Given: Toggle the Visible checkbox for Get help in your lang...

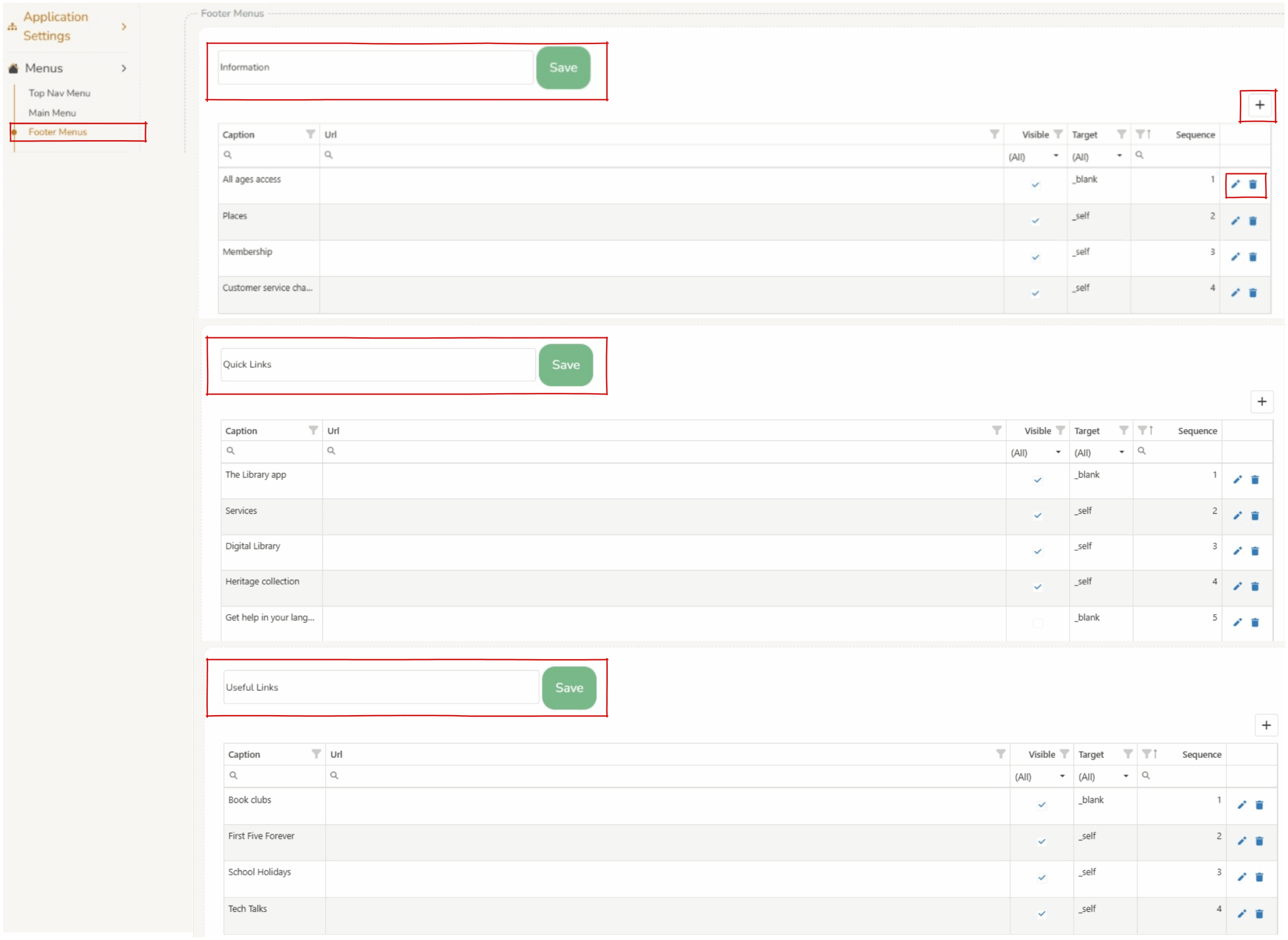Looking at the screenshot, I should (x=1037, y=623).
